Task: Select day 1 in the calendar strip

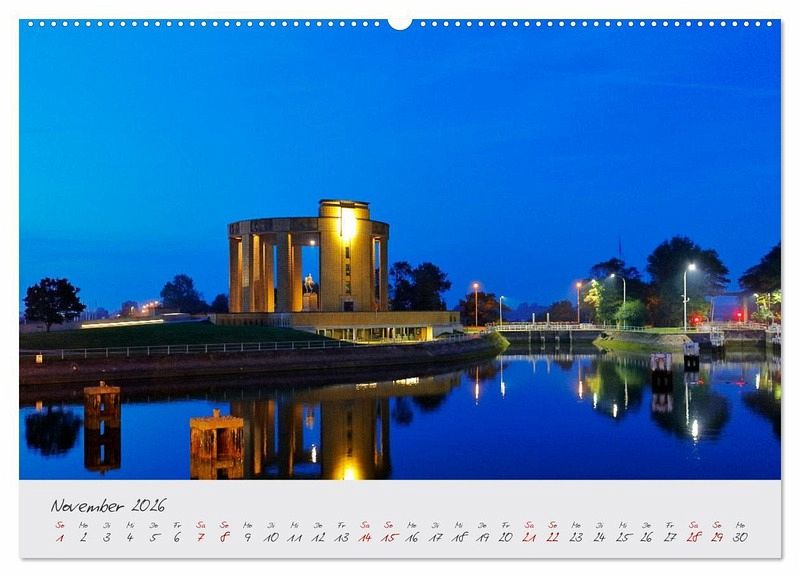Action: [59, 537]
